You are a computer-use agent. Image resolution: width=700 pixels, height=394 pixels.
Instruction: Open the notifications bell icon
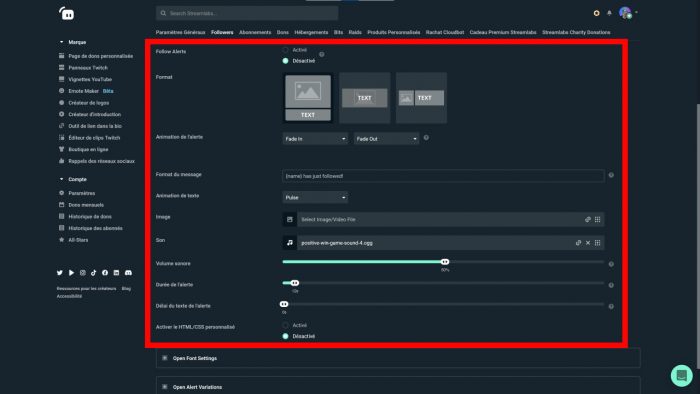click(609, 13)
